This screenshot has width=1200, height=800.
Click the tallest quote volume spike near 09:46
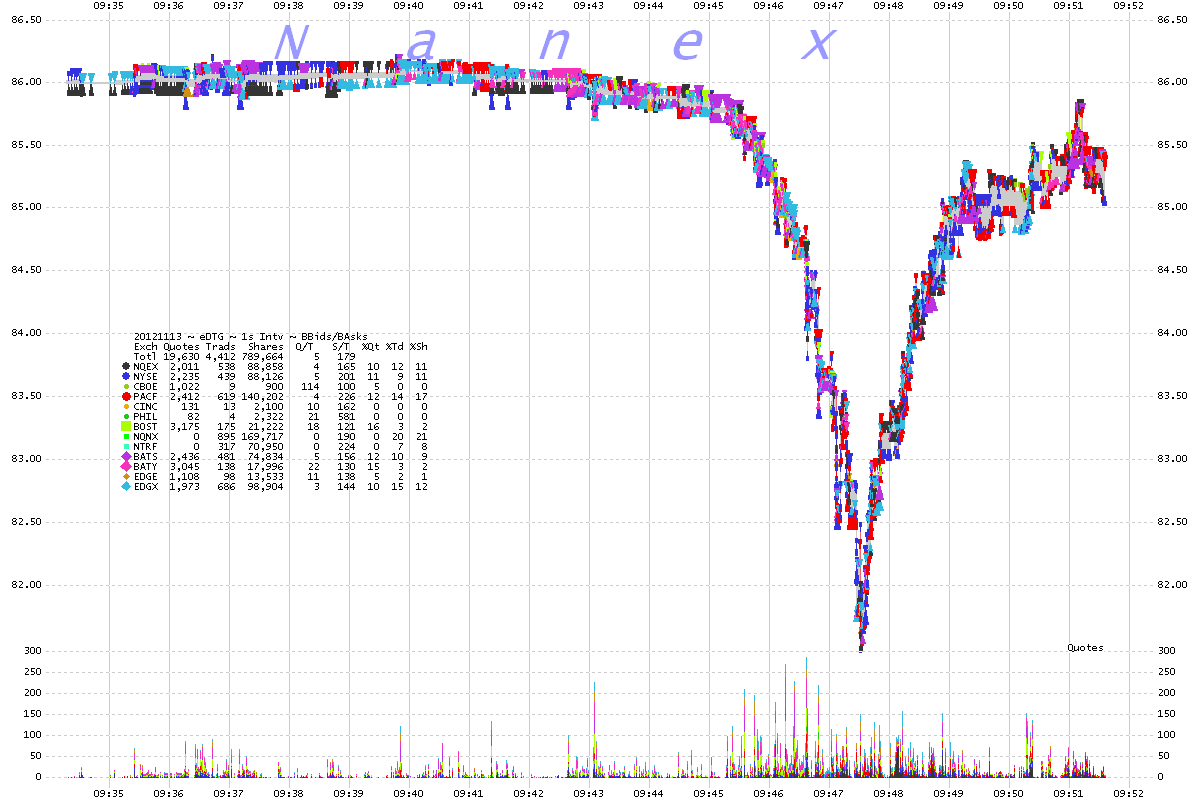[806, 716]
